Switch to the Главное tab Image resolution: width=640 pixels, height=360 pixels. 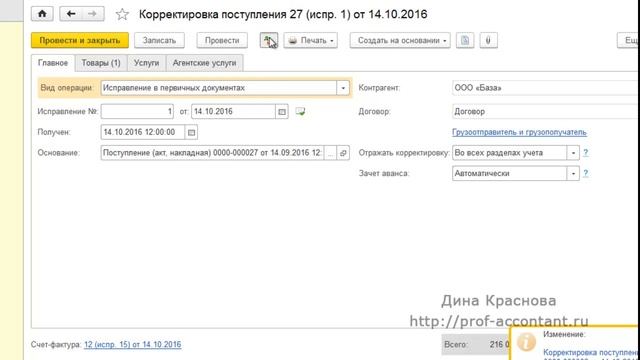point(53,63)
